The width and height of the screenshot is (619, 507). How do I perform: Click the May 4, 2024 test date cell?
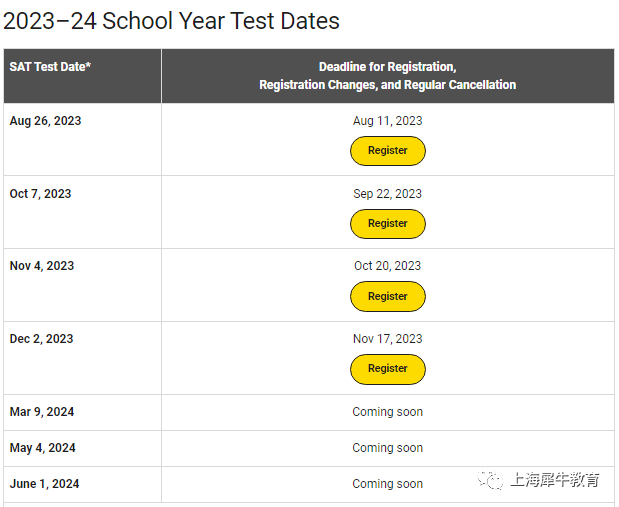pos(83,448)
